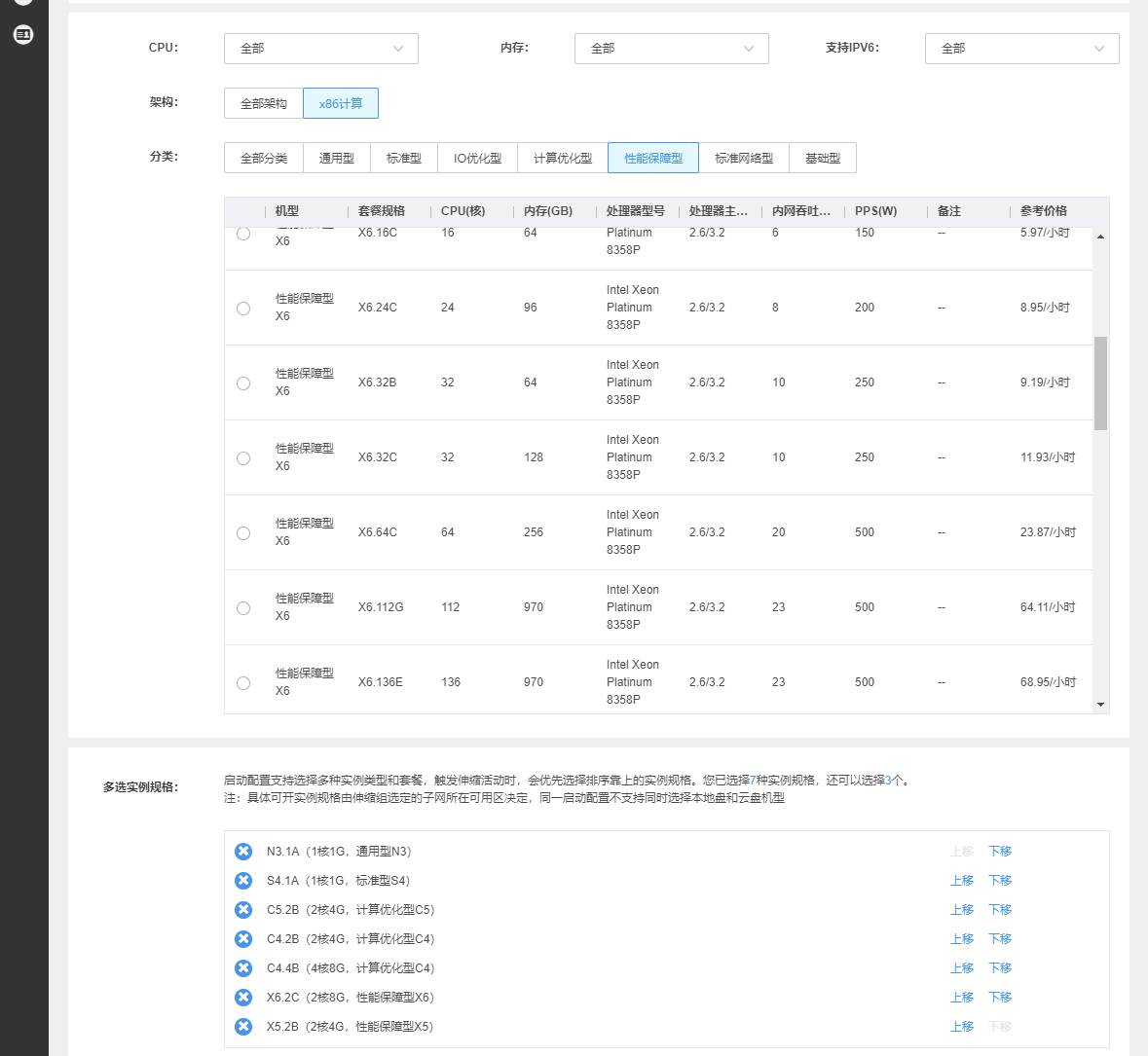Screen dimensions: 1148x1056
Task: Click the sidebar ID card icon
Action: (23, 35)
